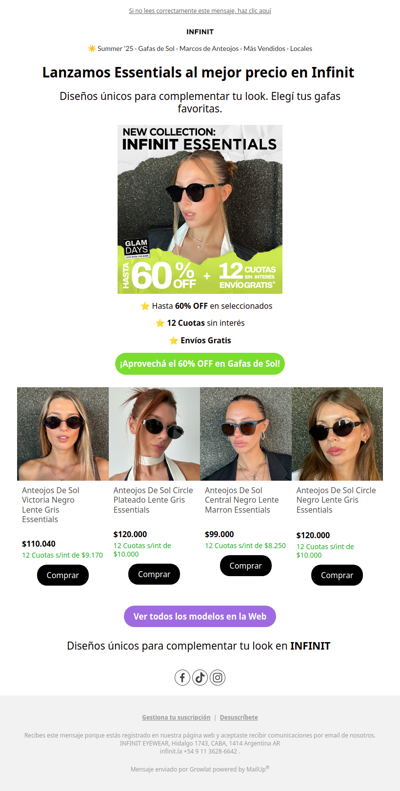Open Circle Plateado sunglasses photo

(154, 434)
